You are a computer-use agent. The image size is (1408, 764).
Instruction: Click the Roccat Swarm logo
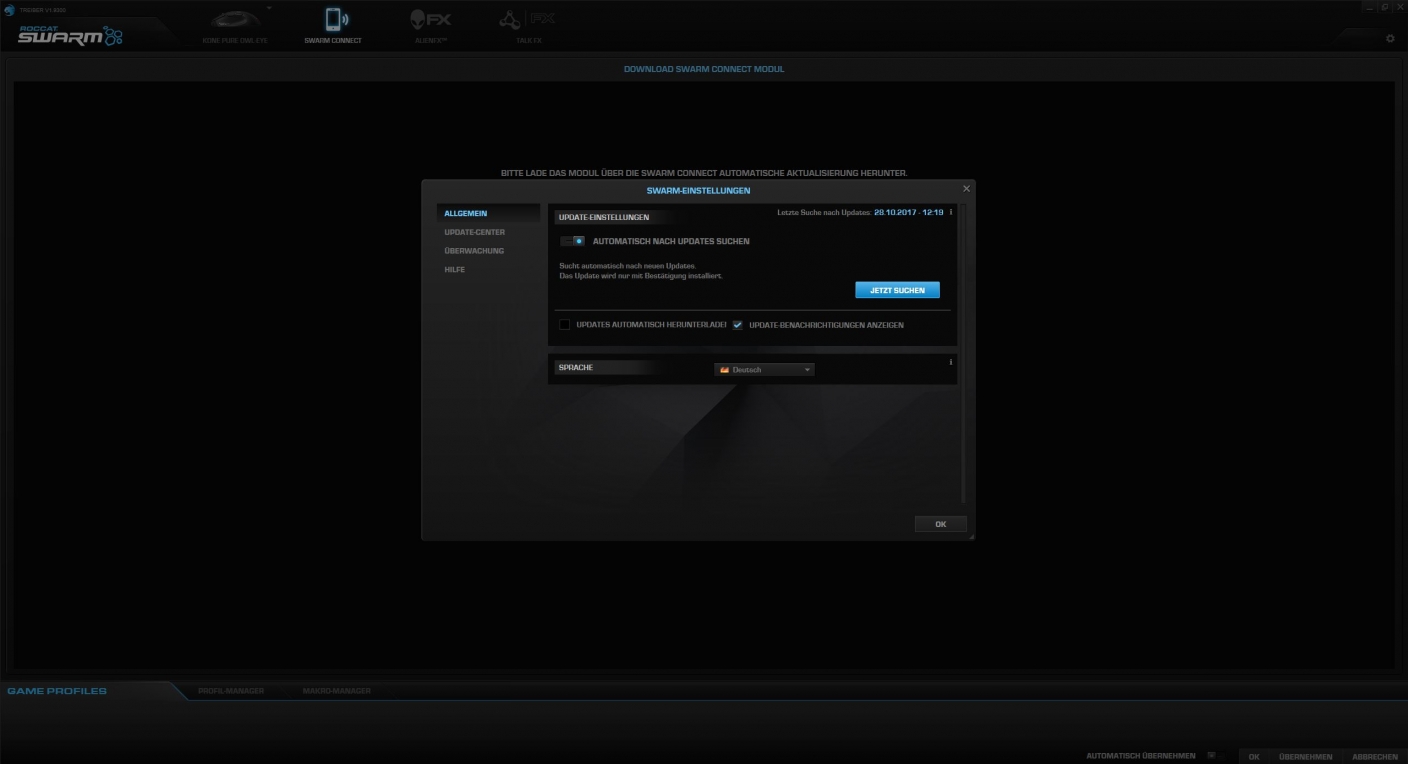point(70,36)
